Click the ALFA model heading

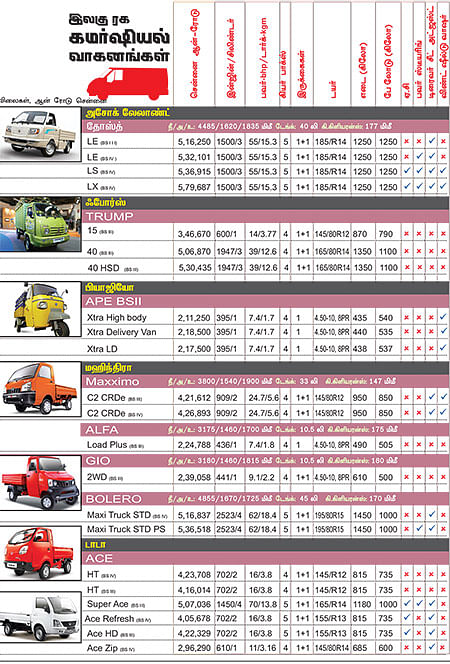click(x=102, y=430)
